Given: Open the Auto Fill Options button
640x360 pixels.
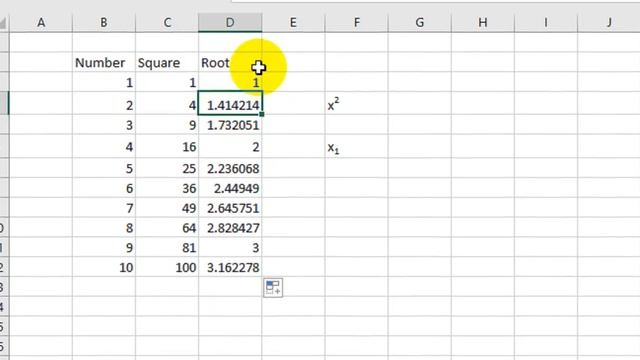Looking at the screenshot, I should [x=273, y=288].
